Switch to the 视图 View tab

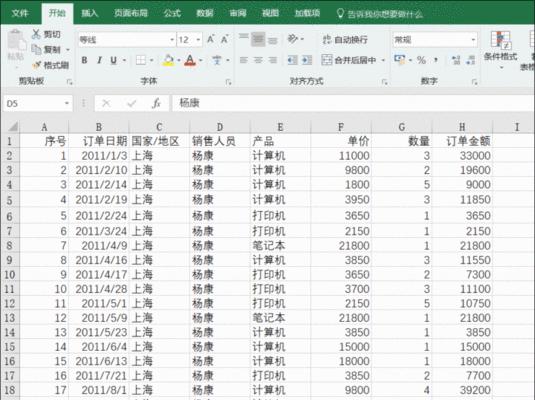(x=270, y=13)
